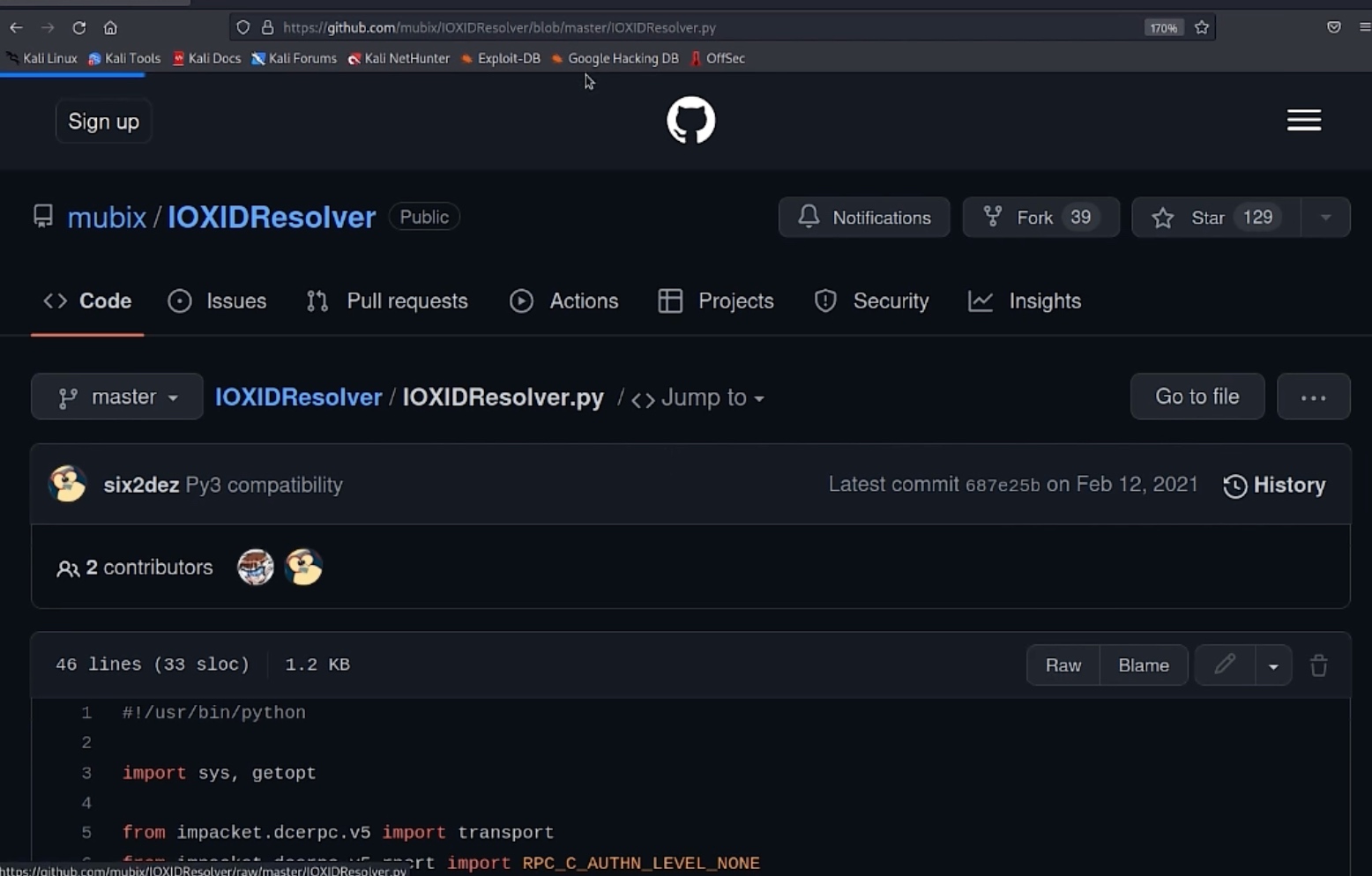Open the hamburger navigation menu
Screen dimensions: 1372x876
[1303, 120]
